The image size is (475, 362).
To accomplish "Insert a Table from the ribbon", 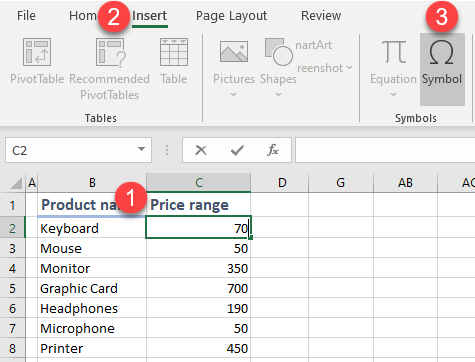I will (x=174, y=61).
